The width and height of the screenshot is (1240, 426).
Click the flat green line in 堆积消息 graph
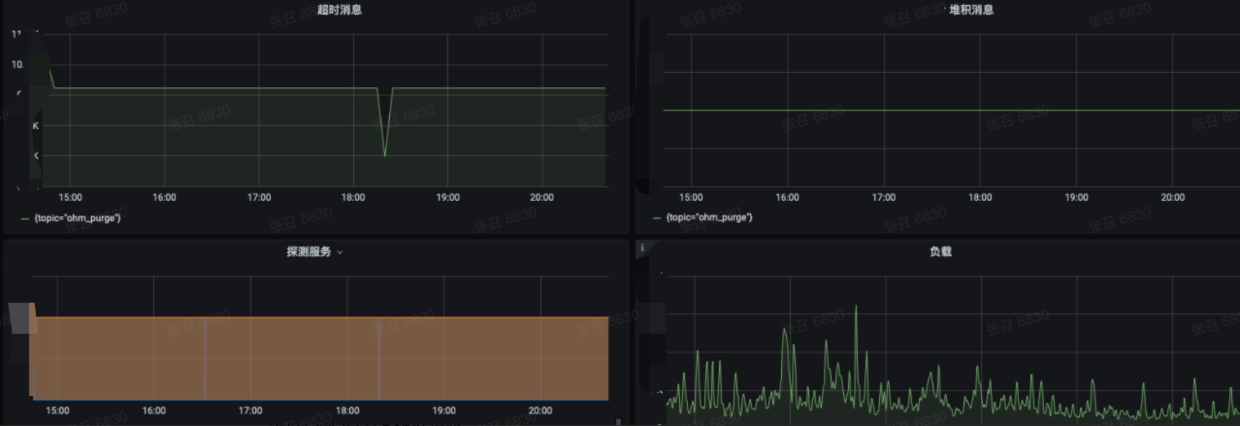pyautogui.click(x=950, y=110)
